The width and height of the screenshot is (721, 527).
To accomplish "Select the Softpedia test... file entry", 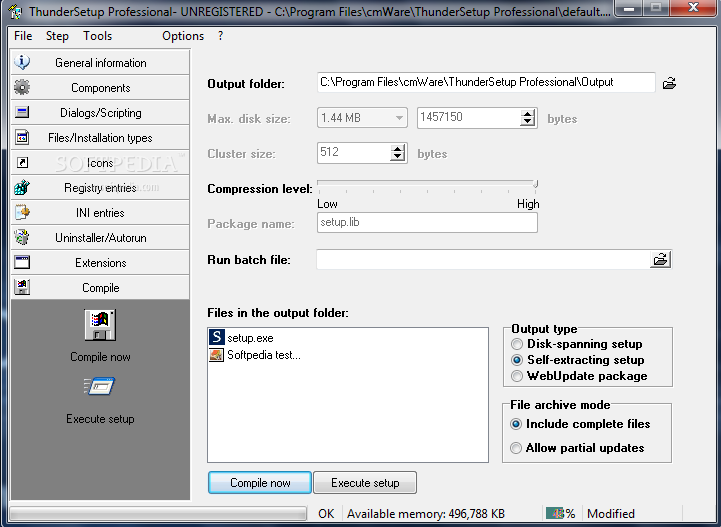I will (x=264, y=355).
